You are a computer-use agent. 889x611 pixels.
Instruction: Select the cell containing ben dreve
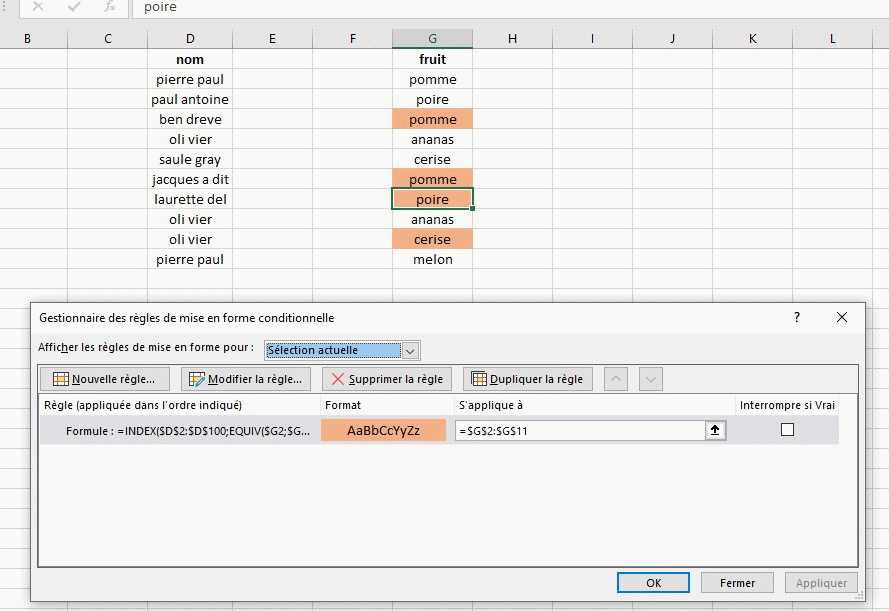[x=190, y=119]
